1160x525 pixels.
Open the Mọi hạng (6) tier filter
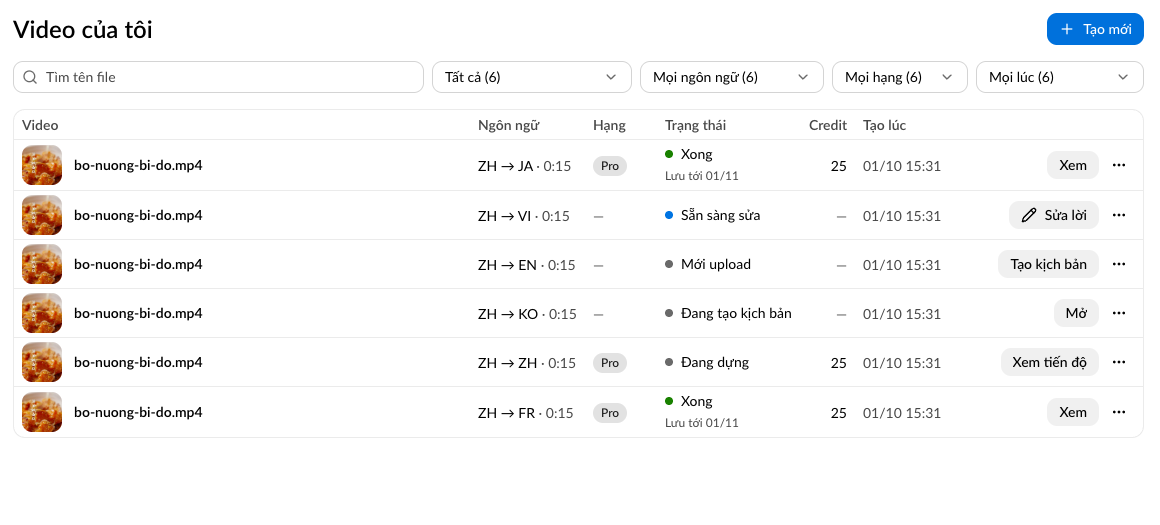(x=900, y=77)
